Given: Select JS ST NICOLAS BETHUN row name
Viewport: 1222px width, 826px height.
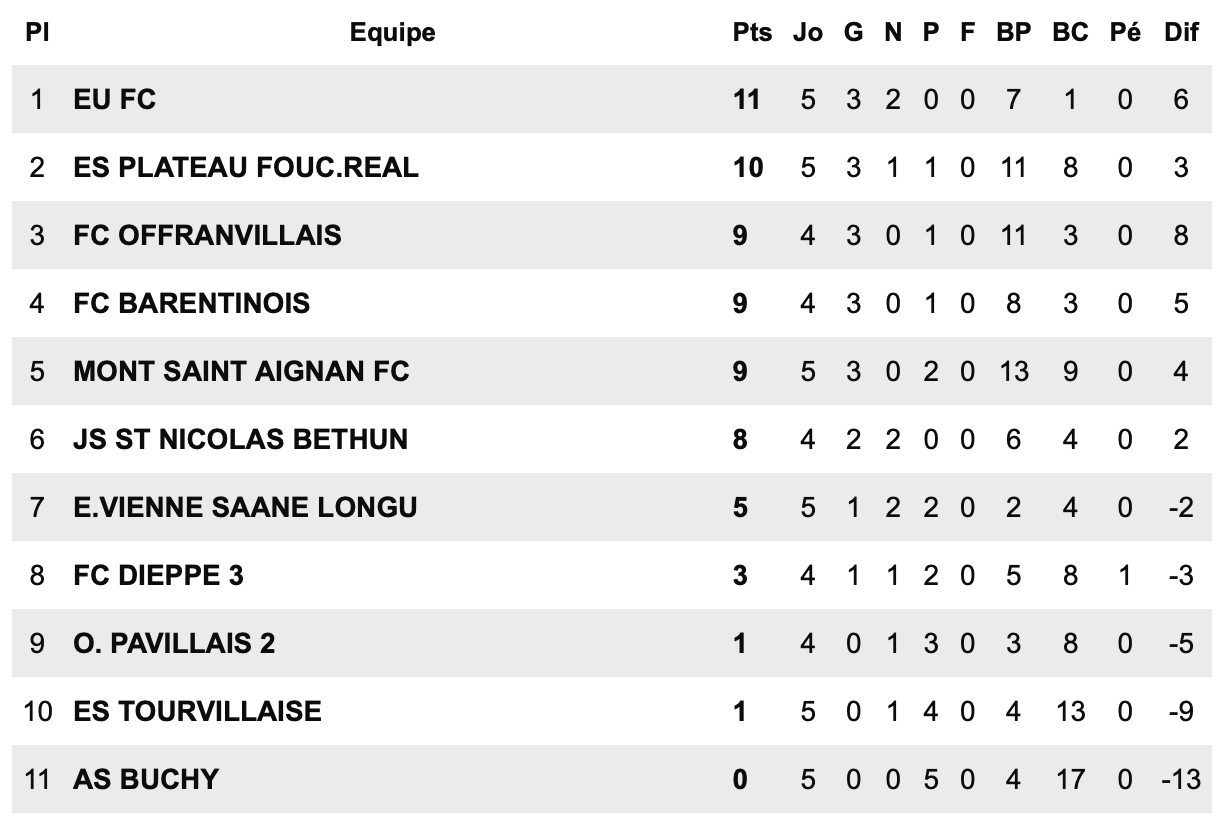Looking at the screenshot, I should tap(240, 439).
